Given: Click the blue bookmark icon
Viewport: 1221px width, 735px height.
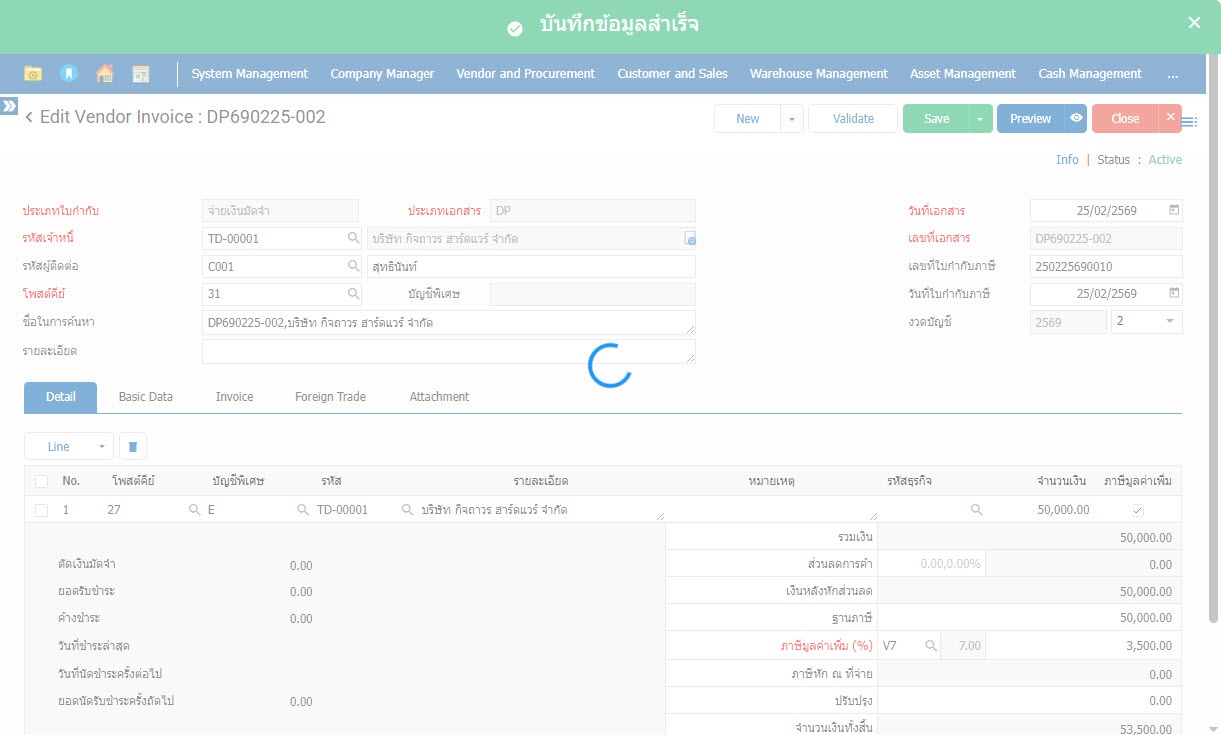Looking at the screenshot, I should tap(68, 74).
